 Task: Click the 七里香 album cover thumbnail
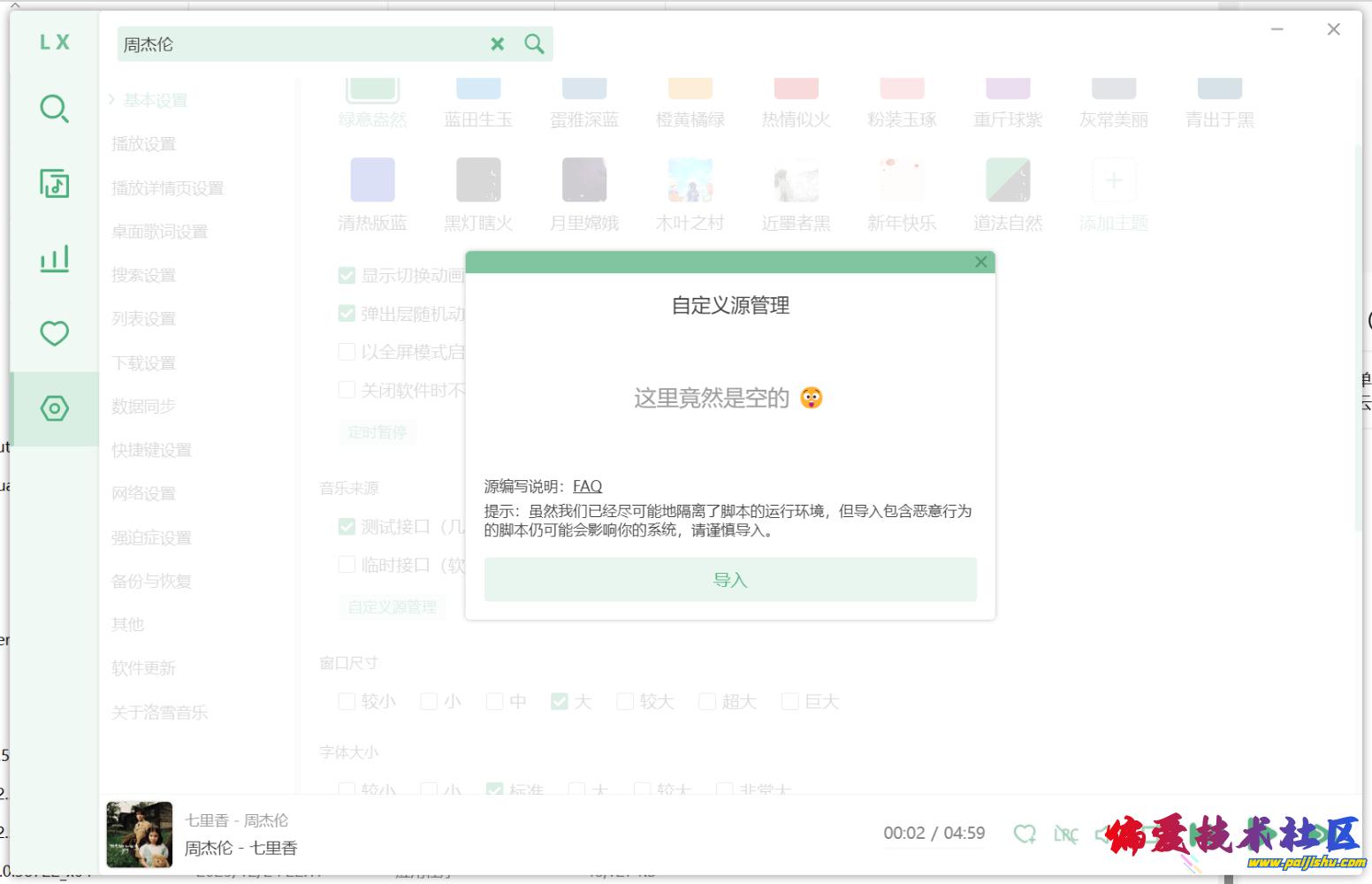click(140, 834)
